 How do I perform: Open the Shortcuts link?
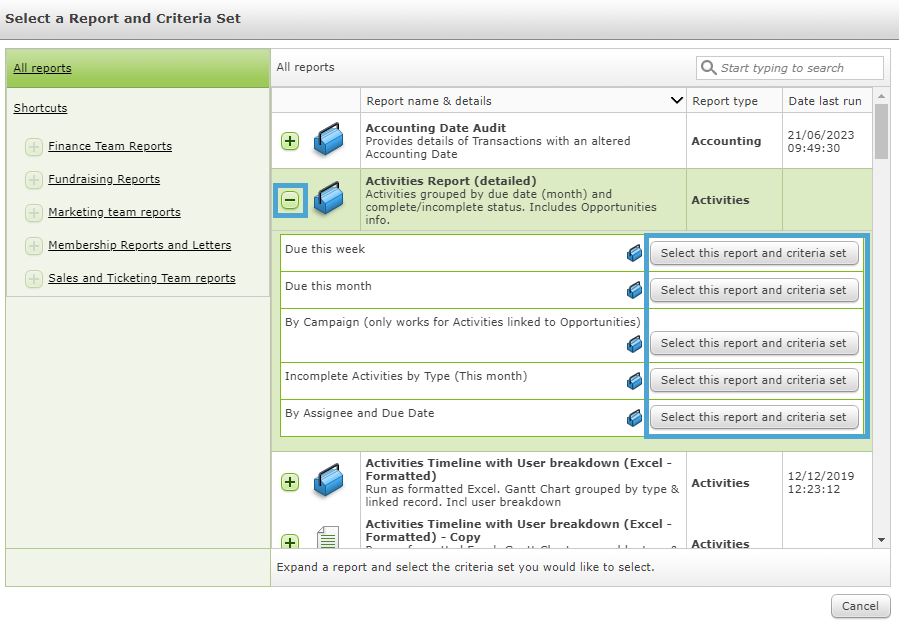click(40, 108)
